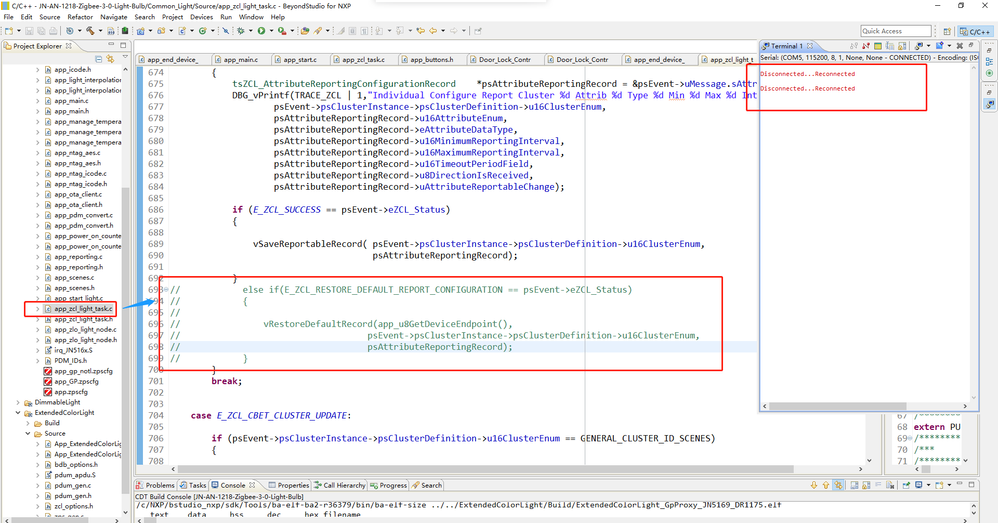The height and width of the screenshot is (523, 998).
Task: Toggle Link with Editor in Project Explorer
Action: point(110,59)
